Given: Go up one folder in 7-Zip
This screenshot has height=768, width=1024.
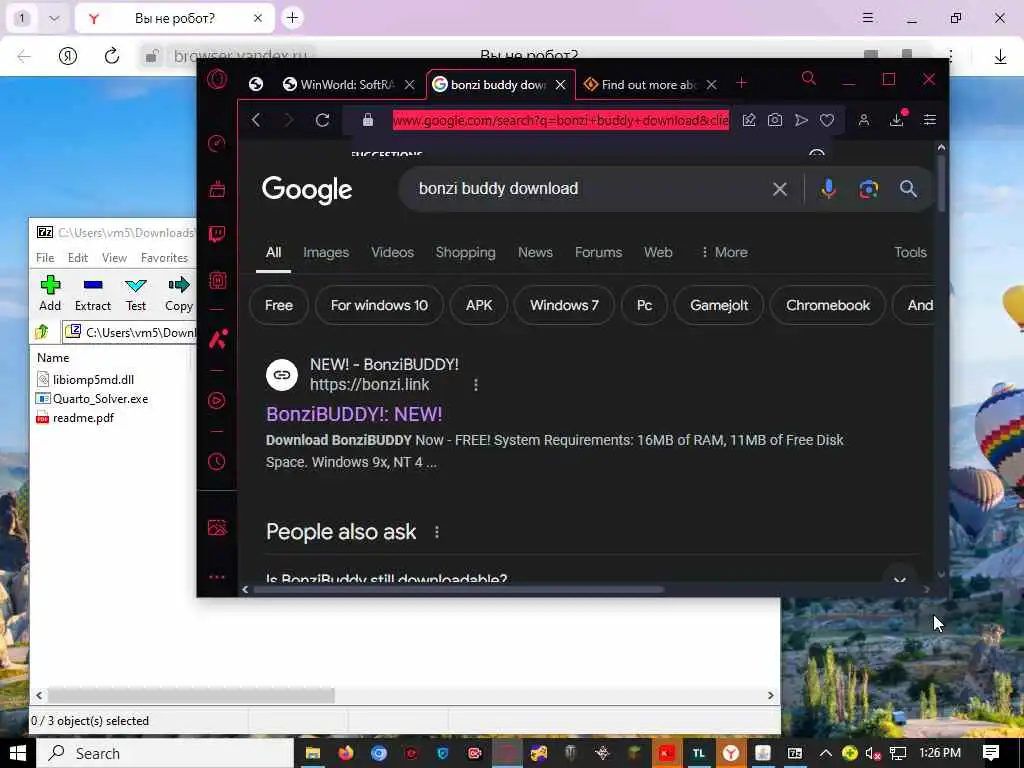Looking at the screenshot, I should 42,332.
